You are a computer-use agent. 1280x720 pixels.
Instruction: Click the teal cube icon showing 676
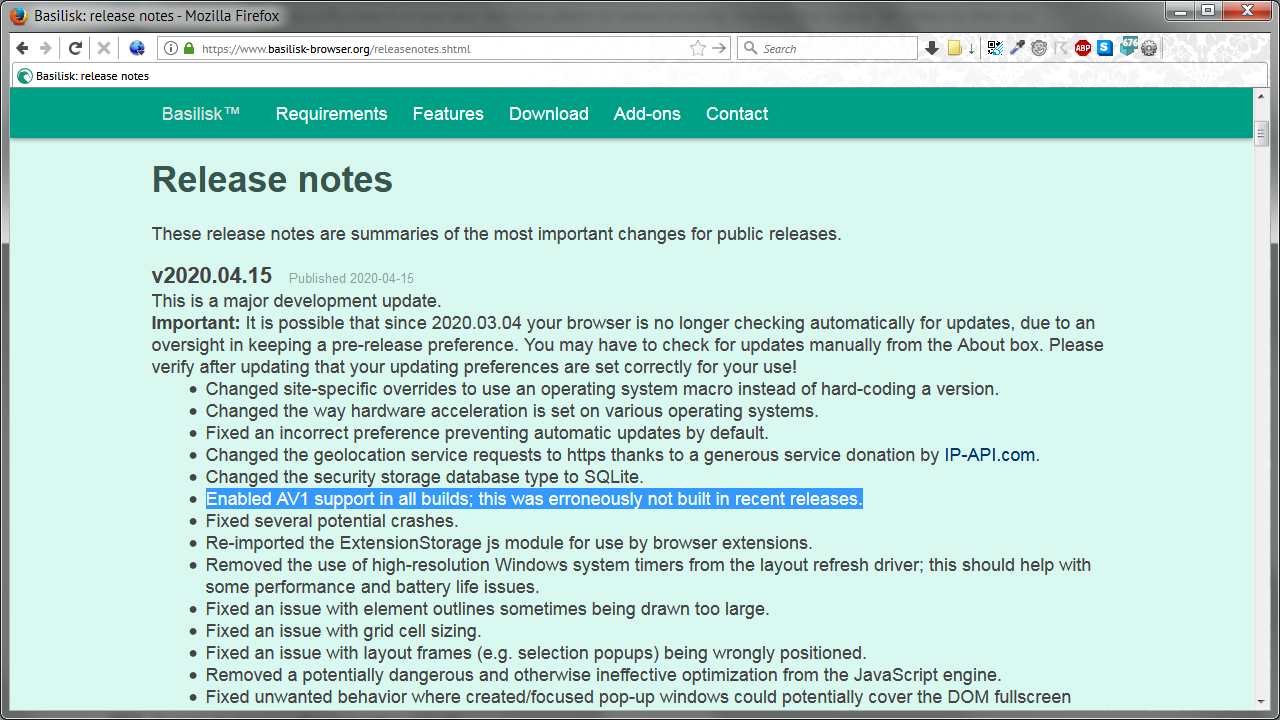[1128, 46]
